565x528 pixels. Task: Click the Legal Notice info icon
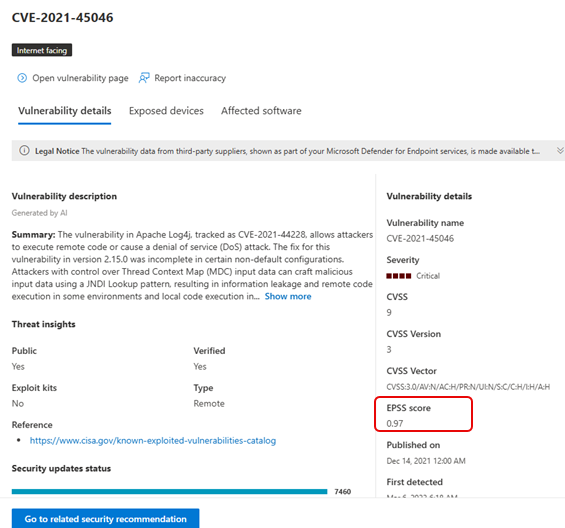pos(24,150)
